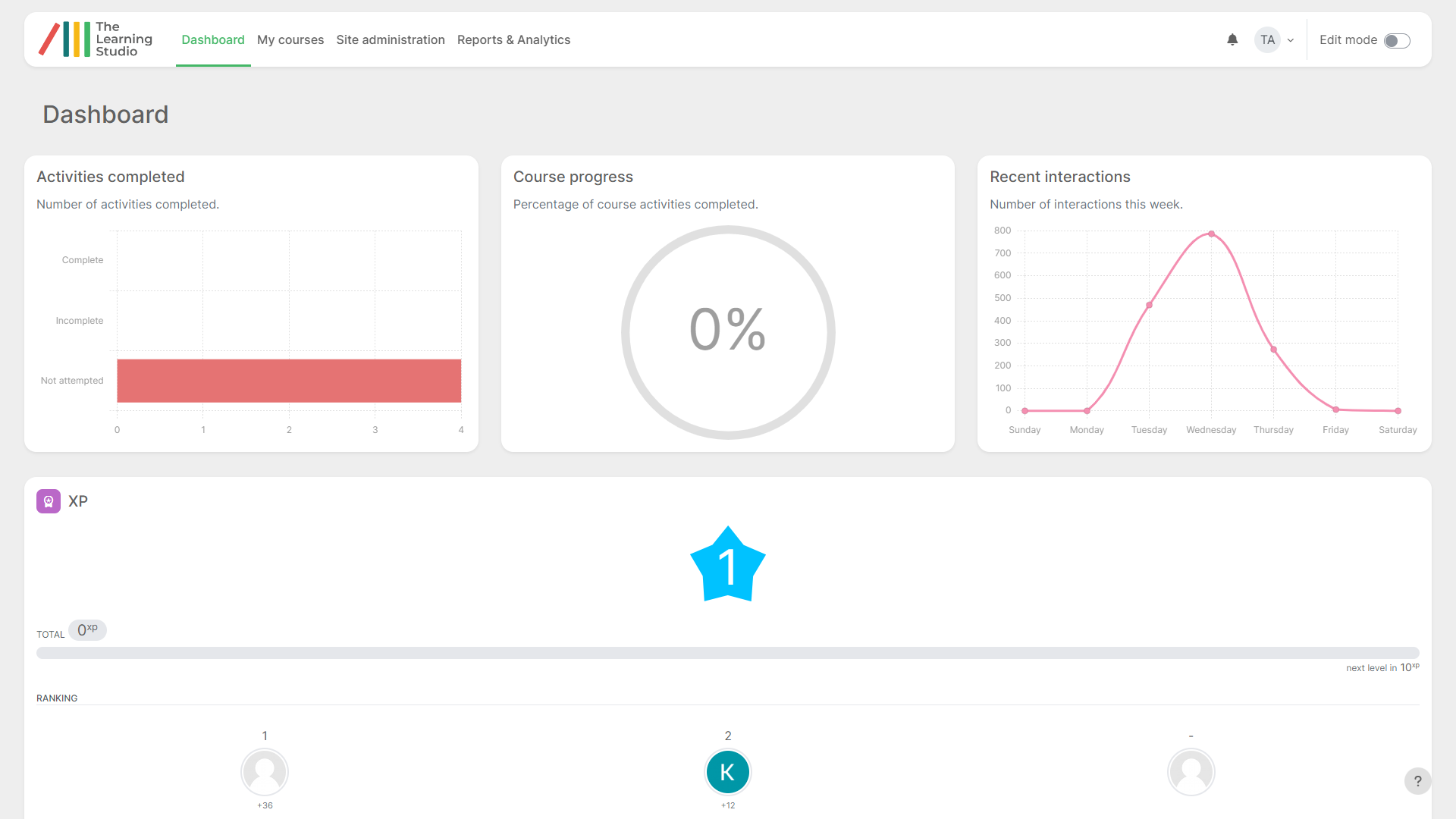The height and width of the screenshot is (819, 1456).
Task: Click the level 1 star badge
Action: 728,565
